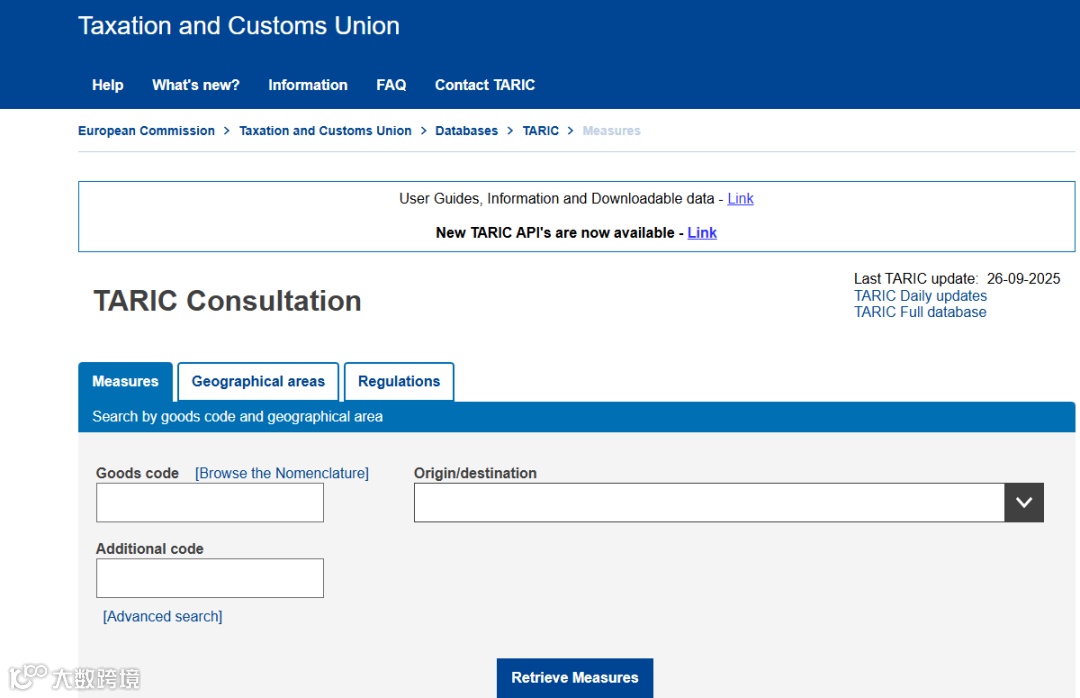Click the Last TARIC update date text

[x=957, y=279]
